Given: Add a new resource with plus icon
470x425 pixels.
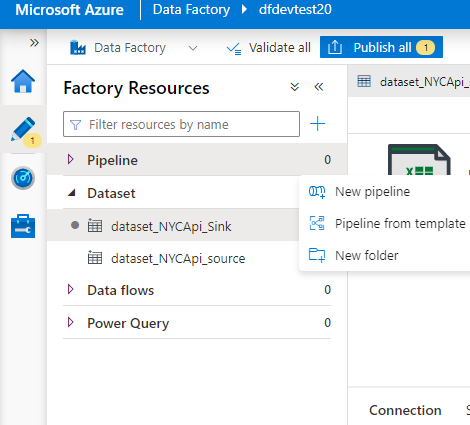Looking at the screenshot, I should click(317, 124).
